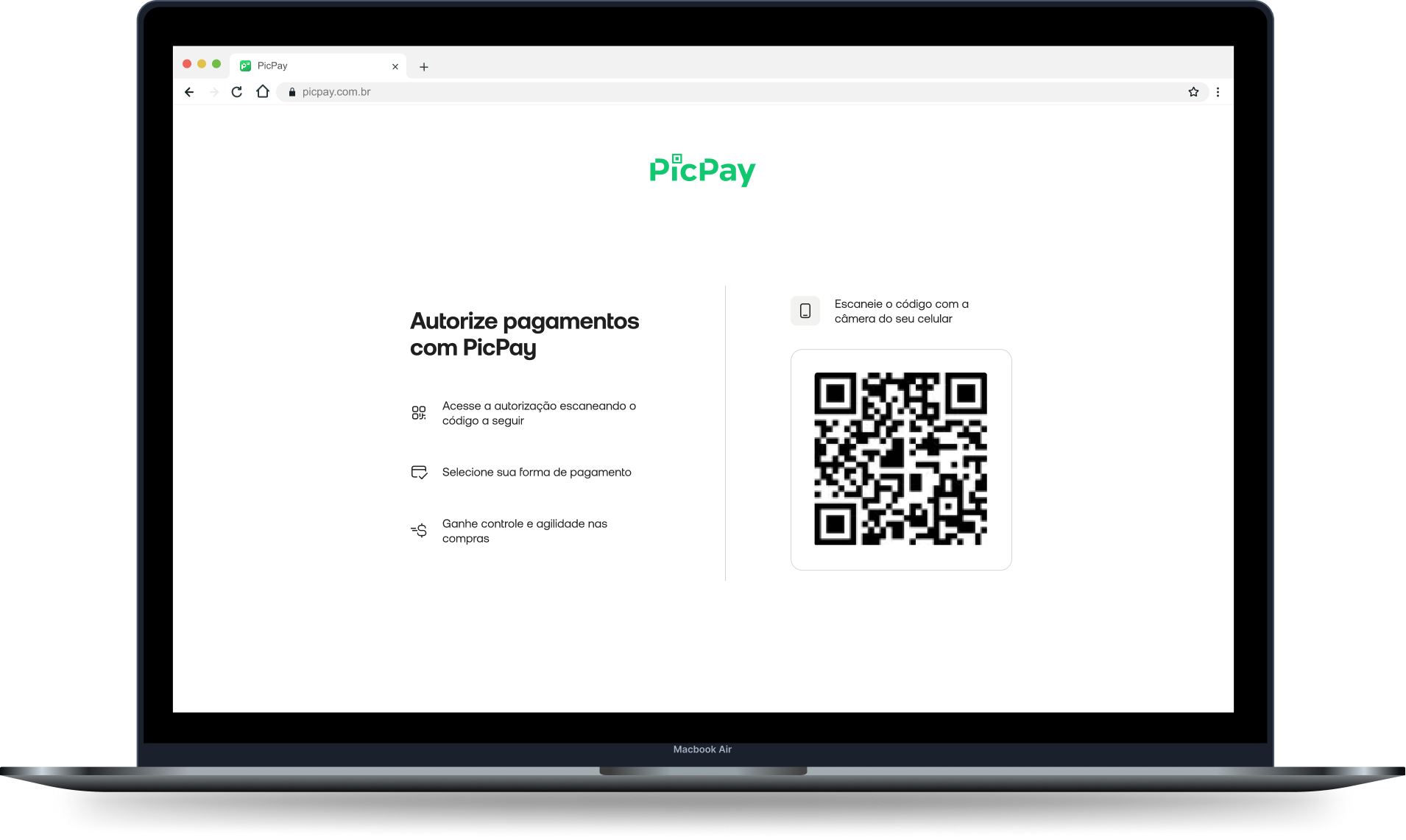Click Escaneie o código com a câmera text
Screen dimensions: 1406x840
(x=901, y=311)
